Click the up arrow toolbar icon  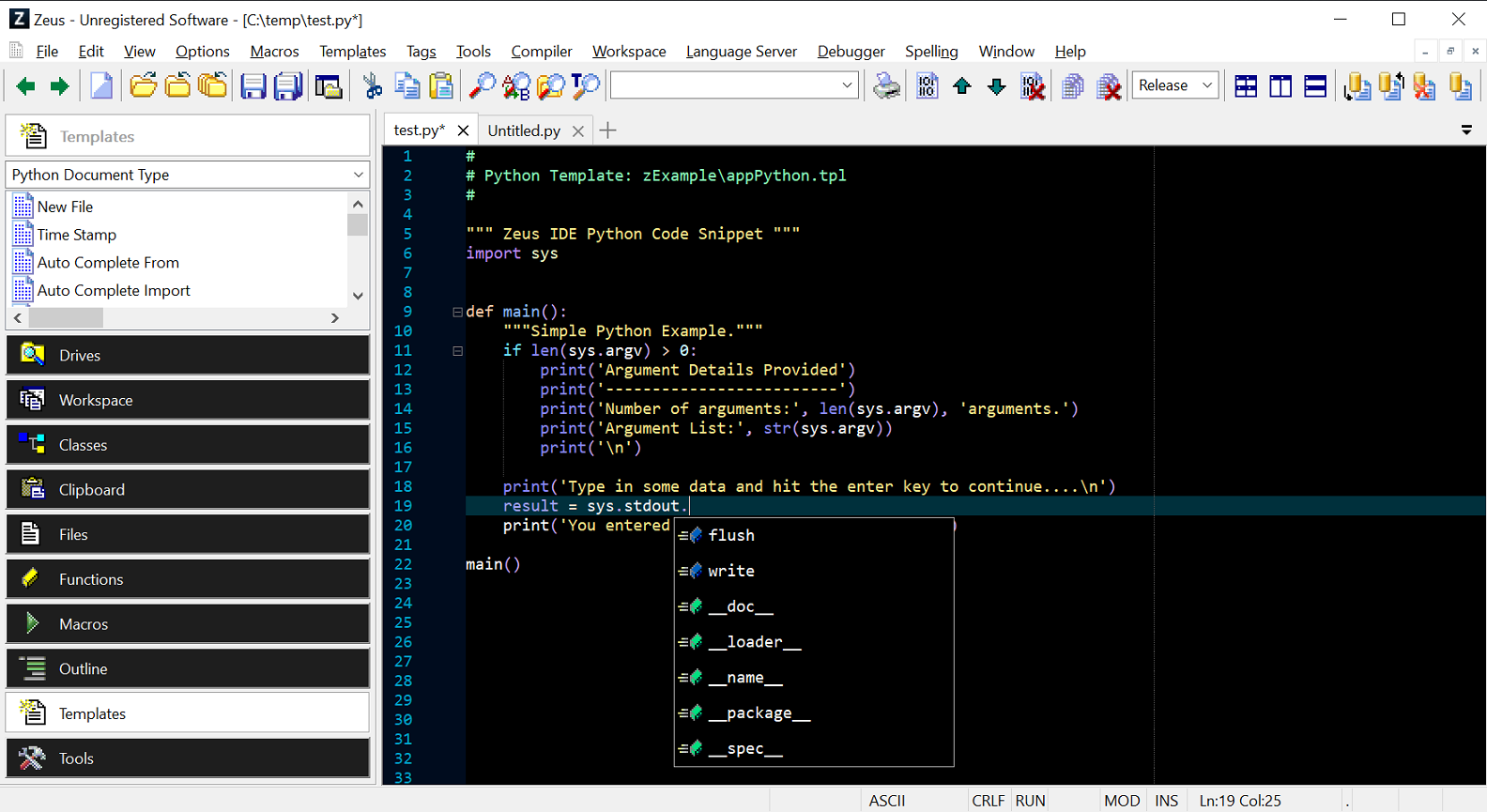point(962,86)
